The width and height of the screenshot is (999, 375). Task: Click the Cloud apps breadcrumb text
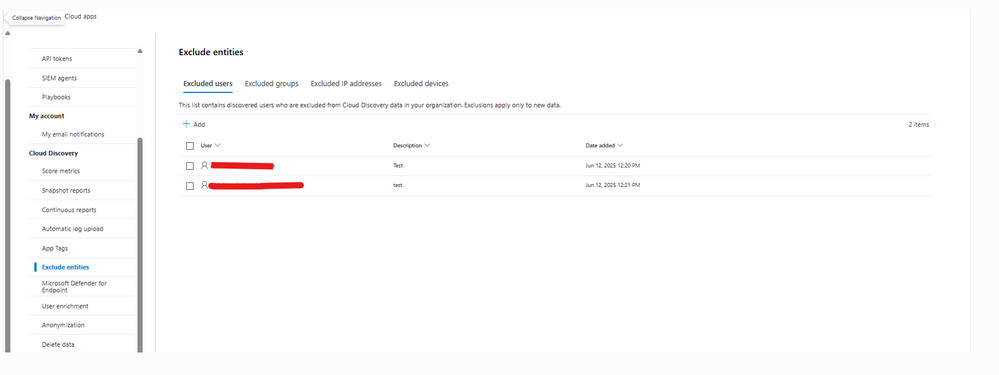point(81,16)
